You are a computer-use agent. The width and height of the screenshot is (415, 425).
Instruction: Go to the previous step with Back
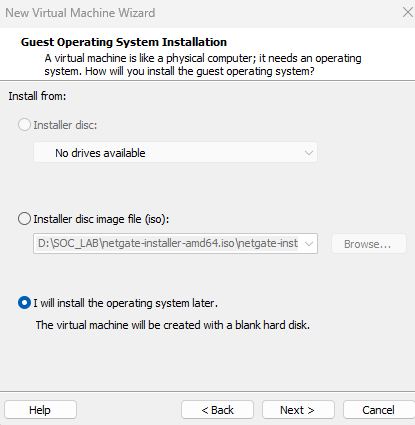point(217,410)
